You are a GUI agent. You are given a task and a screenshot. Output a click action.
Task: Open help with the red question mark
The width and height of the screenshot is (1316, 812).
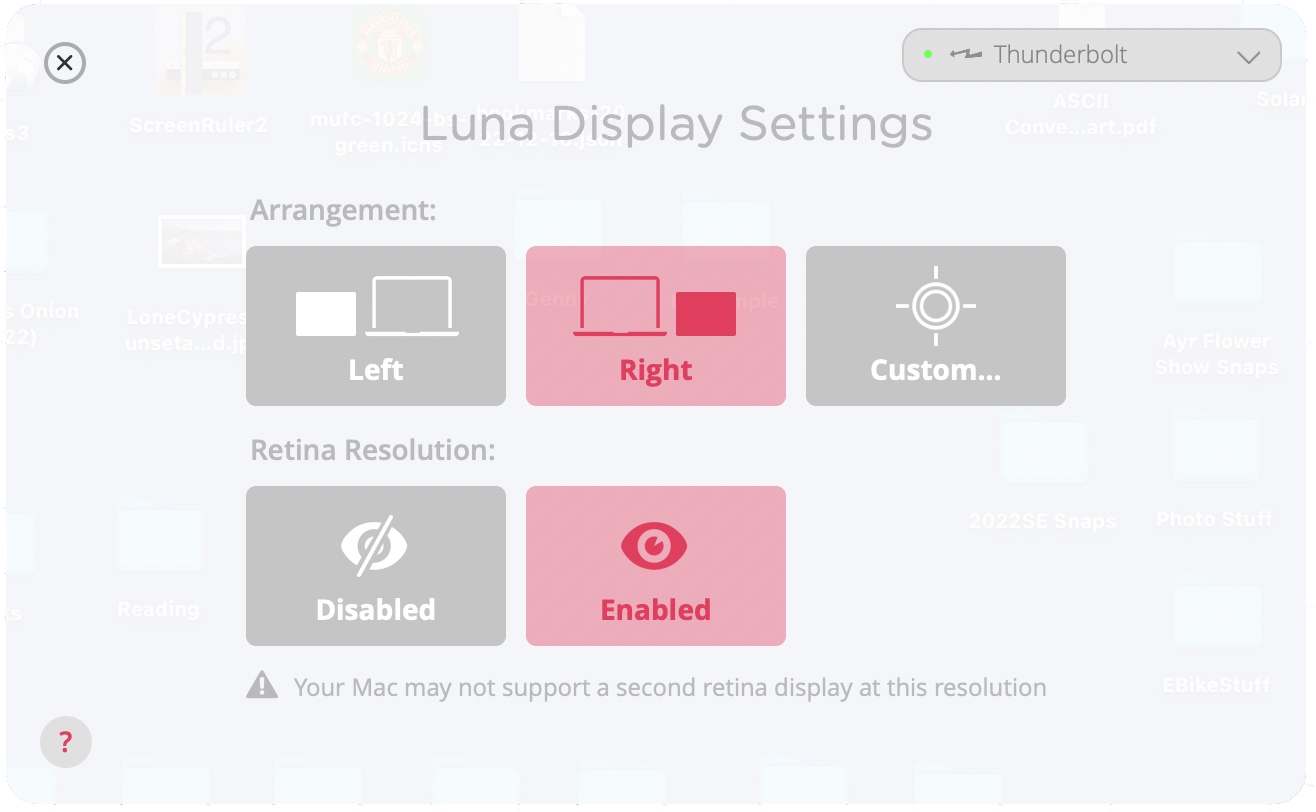(x=66, y=742)
